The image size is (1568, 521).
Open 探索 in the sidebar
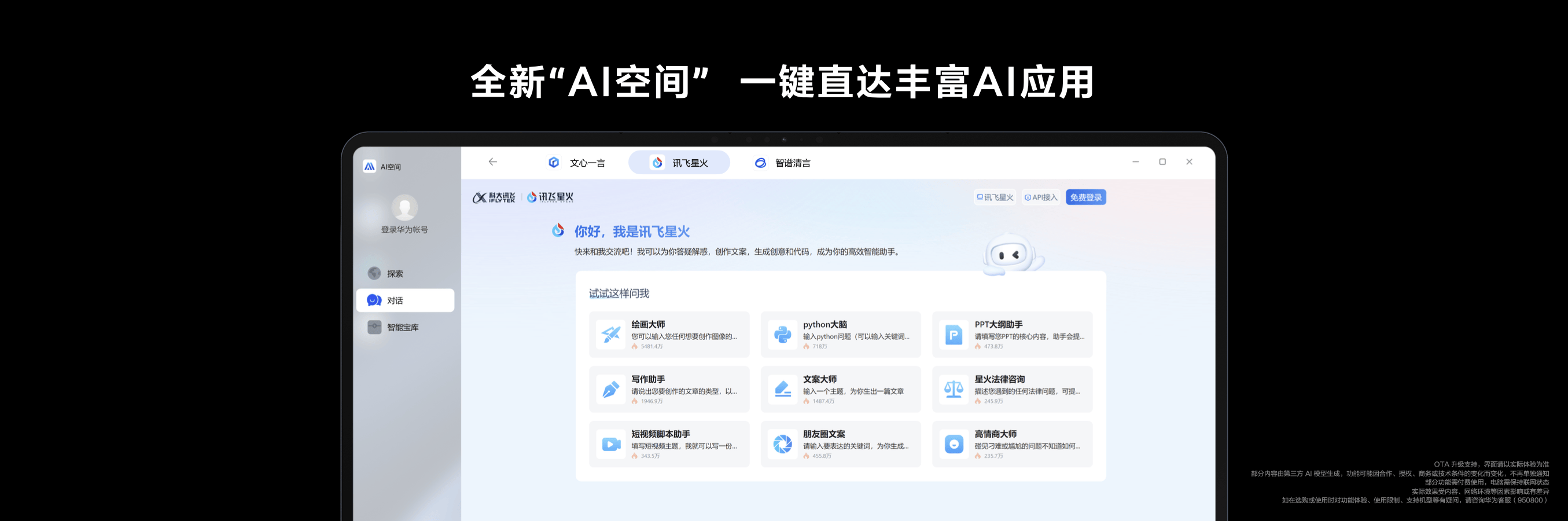pos(395,274)
